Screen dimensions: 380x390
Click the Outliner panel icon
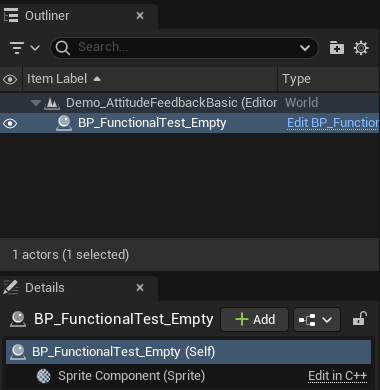click(x=11, y=15)
